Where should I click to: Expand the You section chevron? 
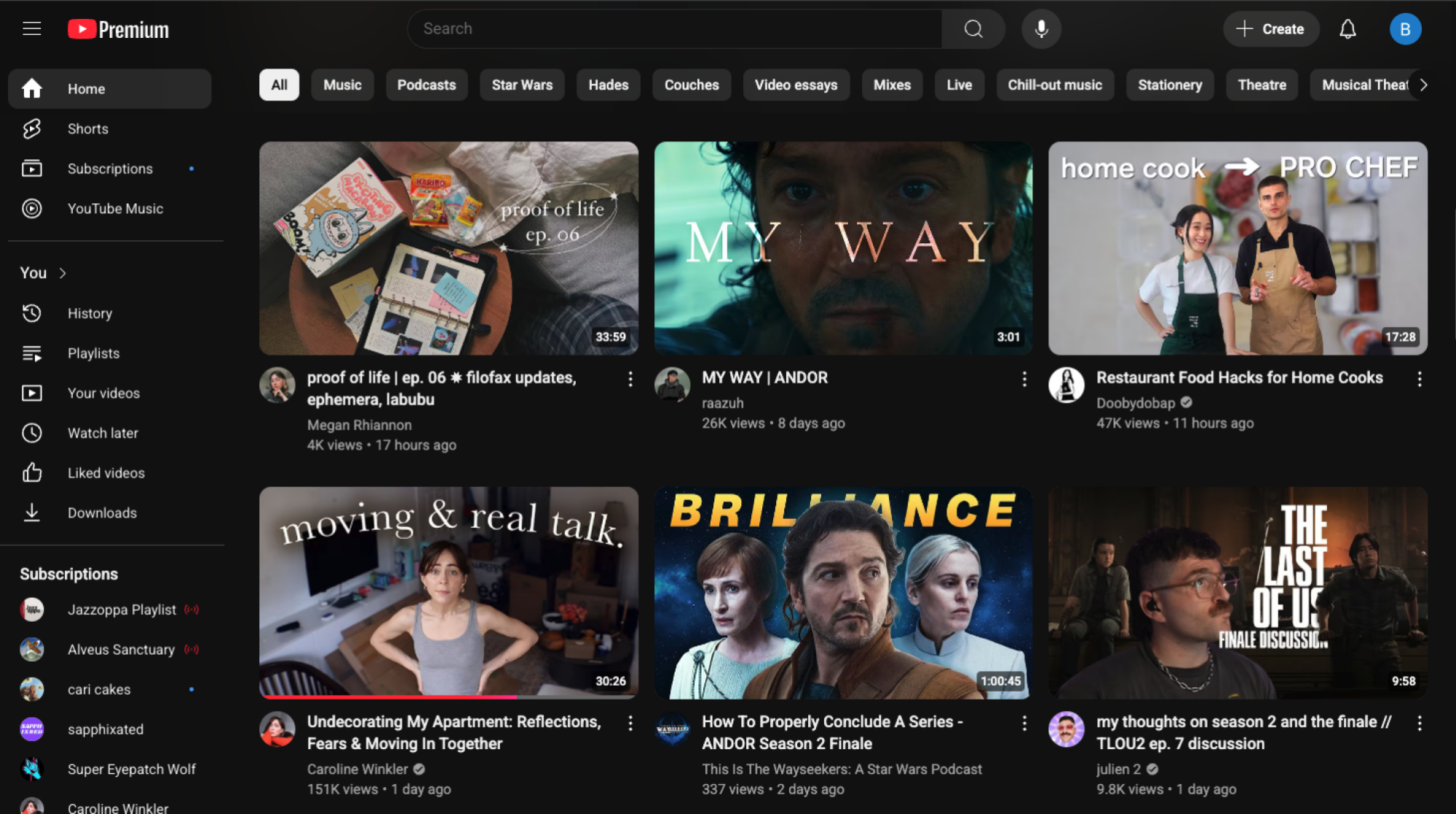coord(63,273)
